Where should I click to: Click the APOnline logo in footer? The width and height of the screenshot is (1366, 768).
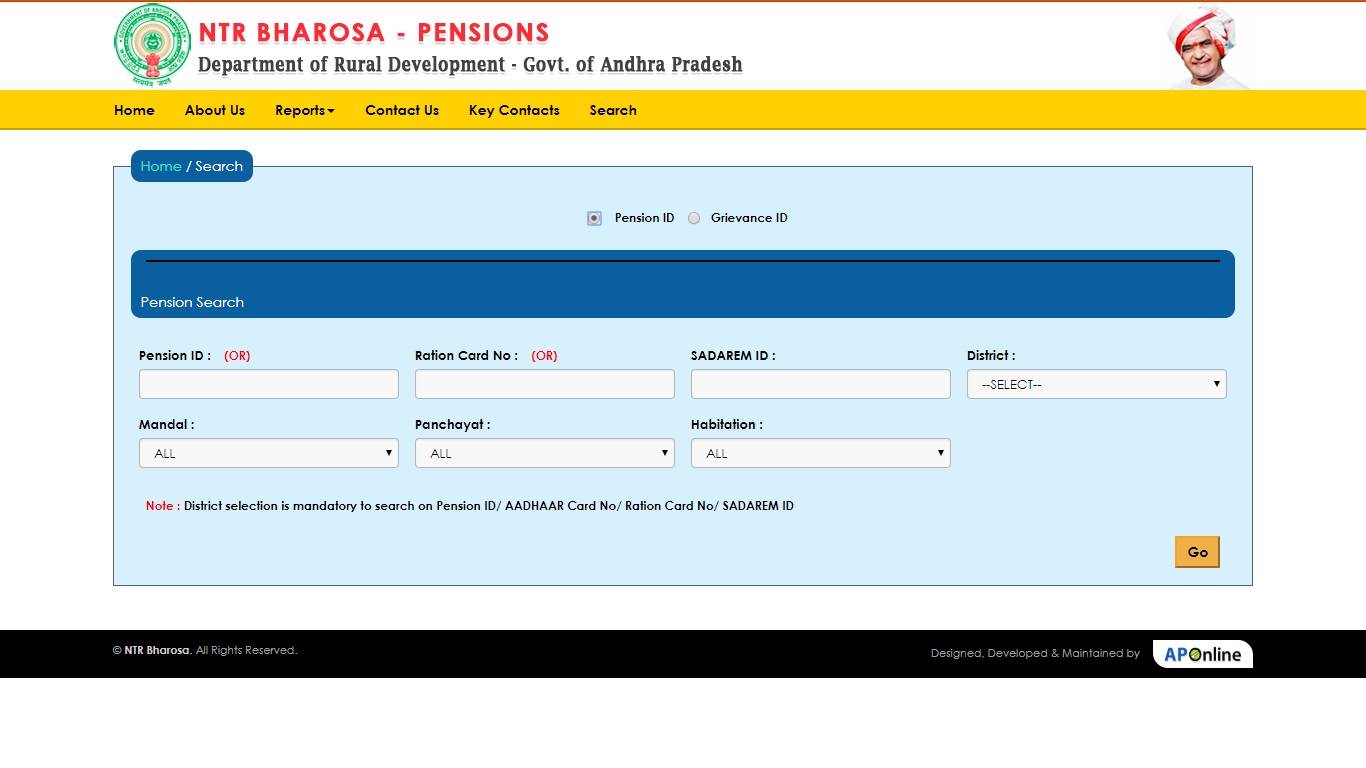[x=1202, y=653]
